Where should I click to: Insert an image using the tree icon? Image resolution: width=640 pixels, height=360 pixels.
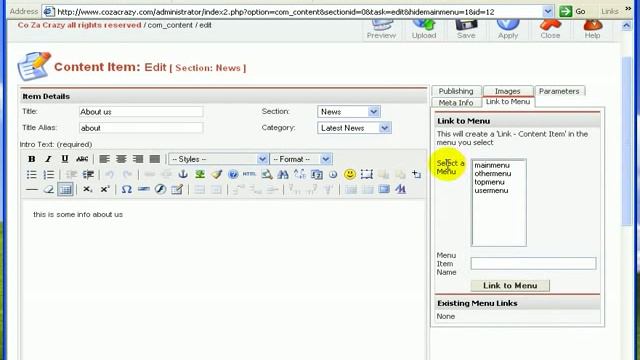pos(200,175)
